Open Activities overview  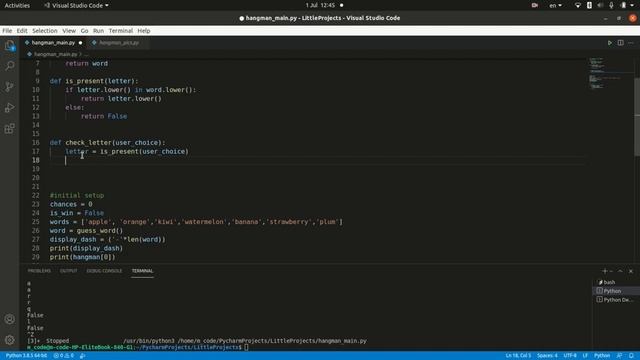pyautogui.click(x=17, y=5)
